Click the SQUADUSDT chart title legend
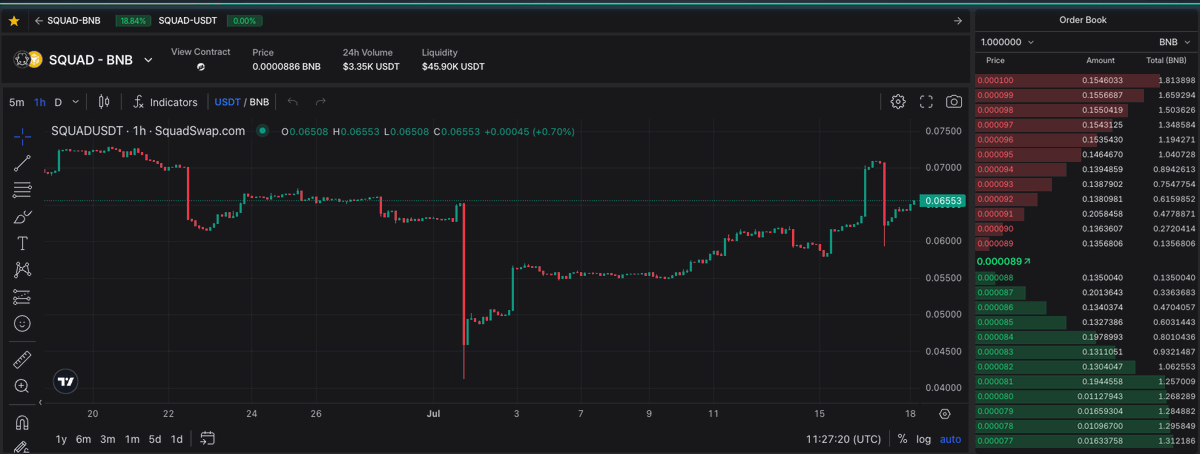Viewport: 1200px width, 454px height. coord(148,130)
